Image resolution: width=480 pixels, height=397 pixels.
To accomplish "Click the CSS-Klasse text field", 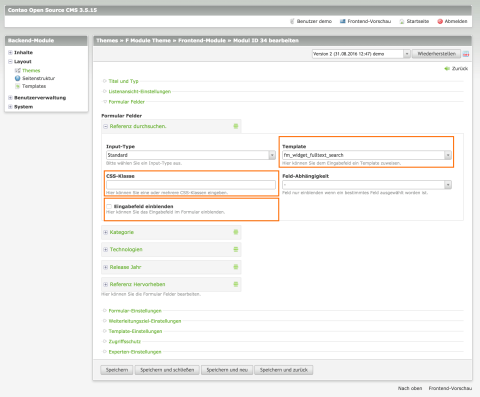I will [191, 184].
